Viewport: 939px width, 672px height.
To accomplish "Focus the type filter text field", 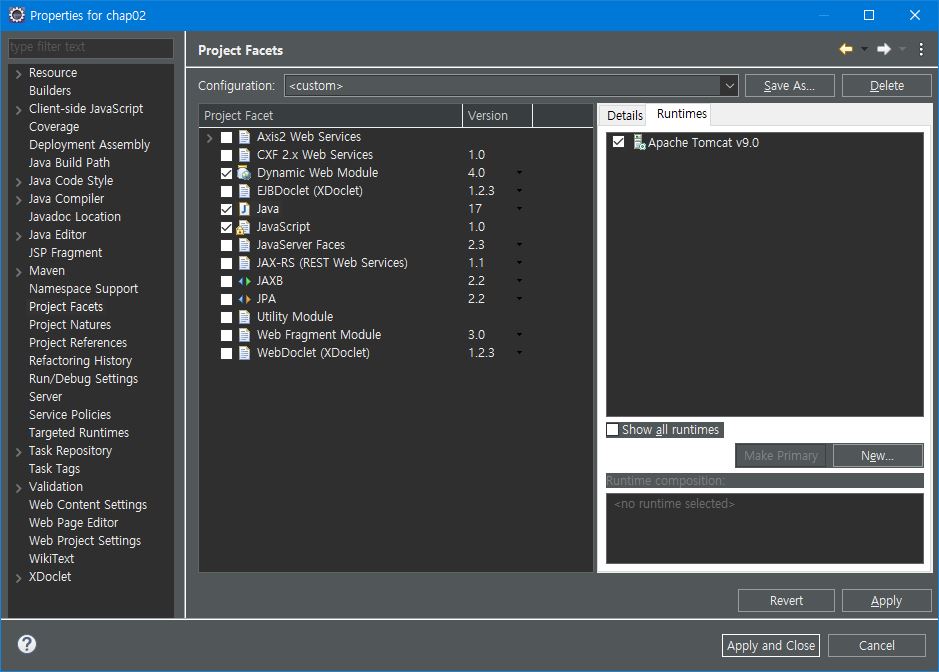I will pyautogui.click(x=90, y=47).
